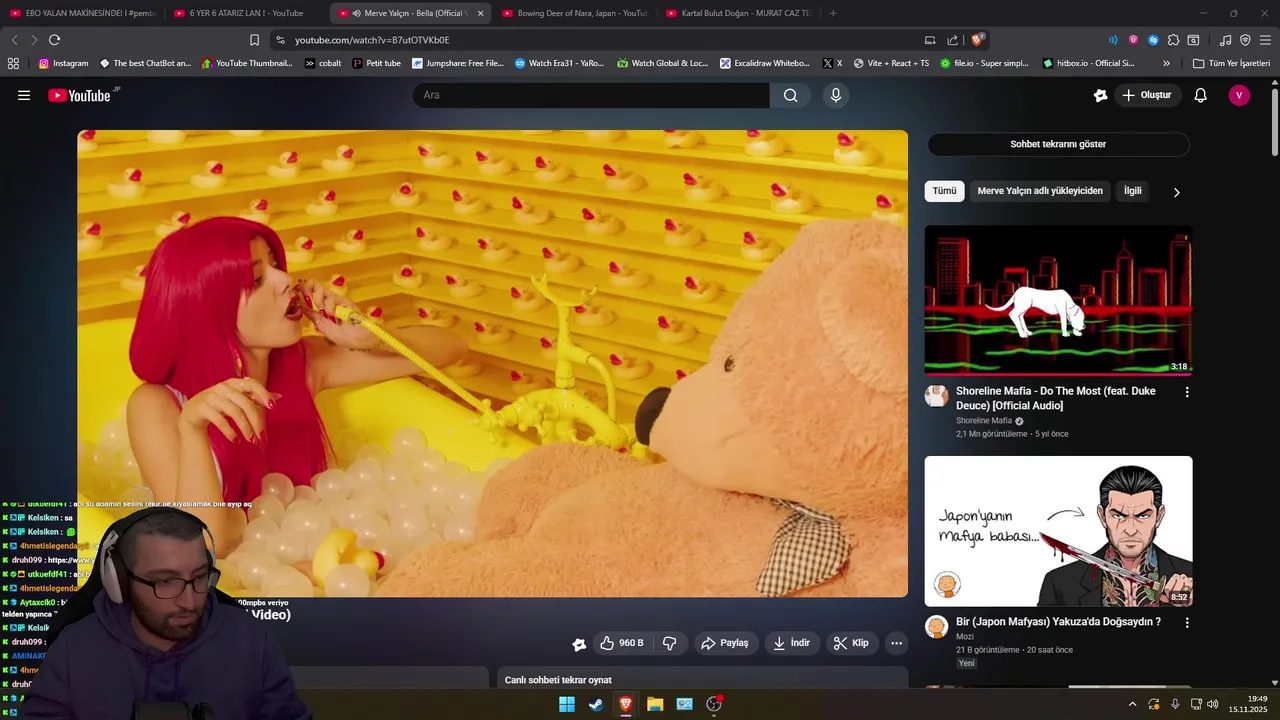Viewport: 1280px width, 720px height.
Task: Dislike the video with thumbs down
Action: [670, 643]
